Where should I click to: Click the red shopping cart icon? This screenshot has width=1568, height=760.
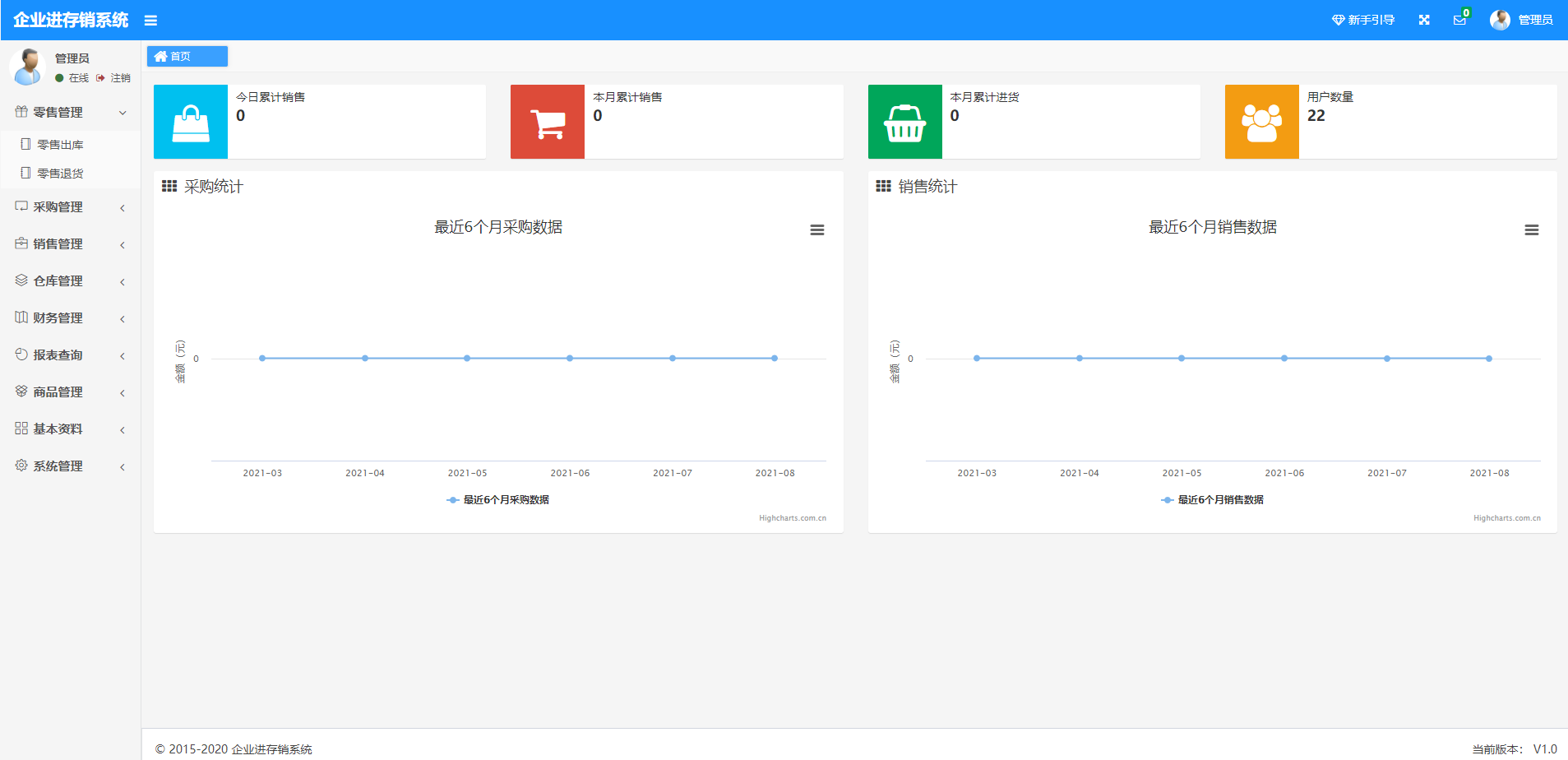(x=548, y=122)
